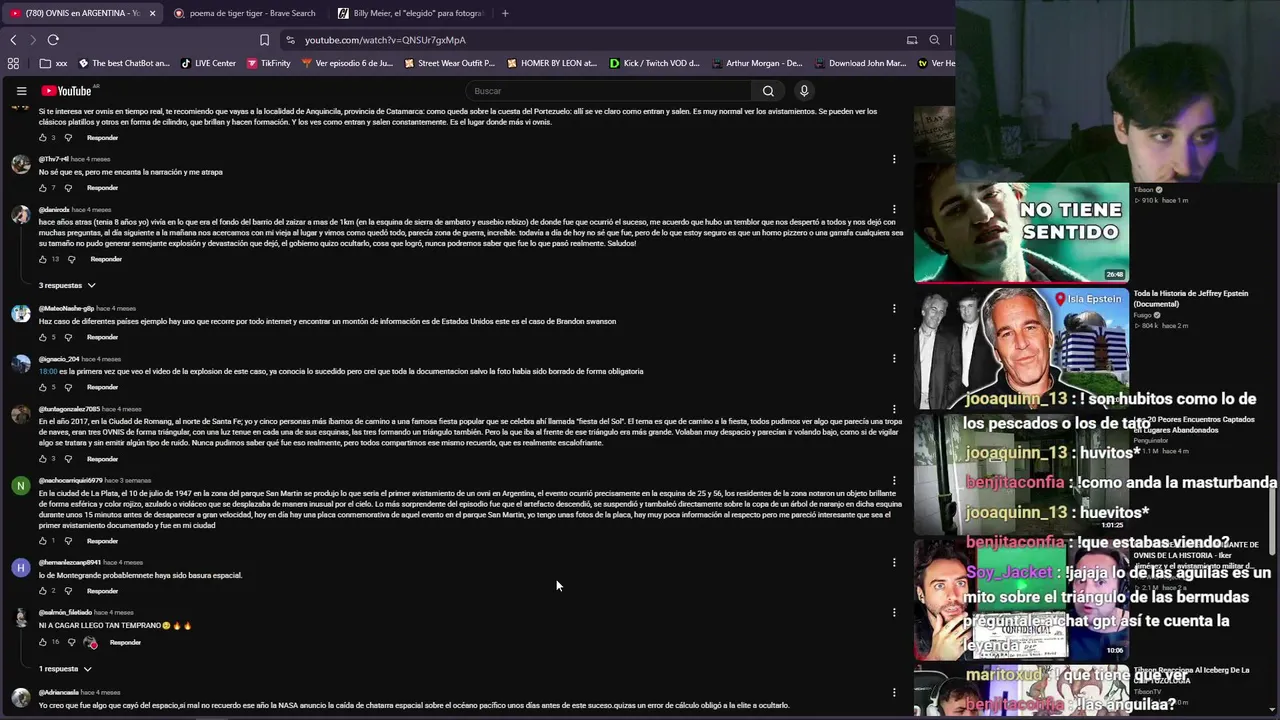Image resolution: width=1280 pixels, height=720 pixels.
Task: Open options menu for @nachocarriquiri6979 comment
Action: (894, 481)
